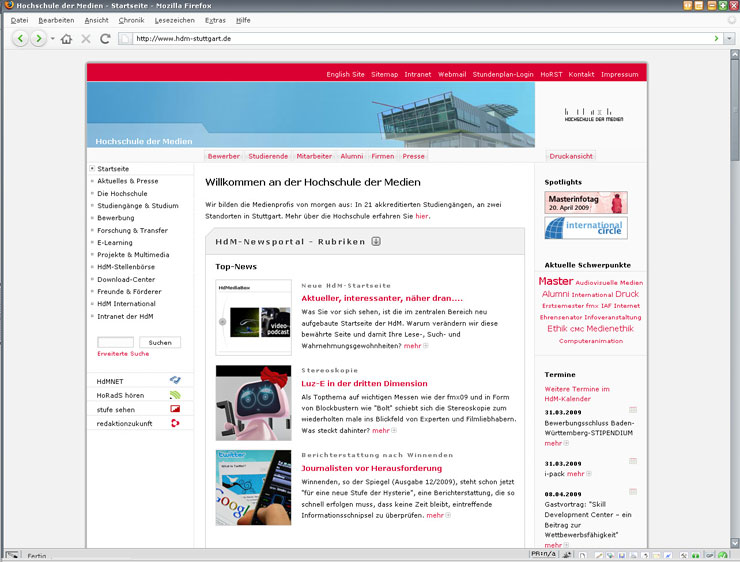This screenshot has height=562, width=740.
Task: Go back with the green back arrow
Action: pos(20,39)
